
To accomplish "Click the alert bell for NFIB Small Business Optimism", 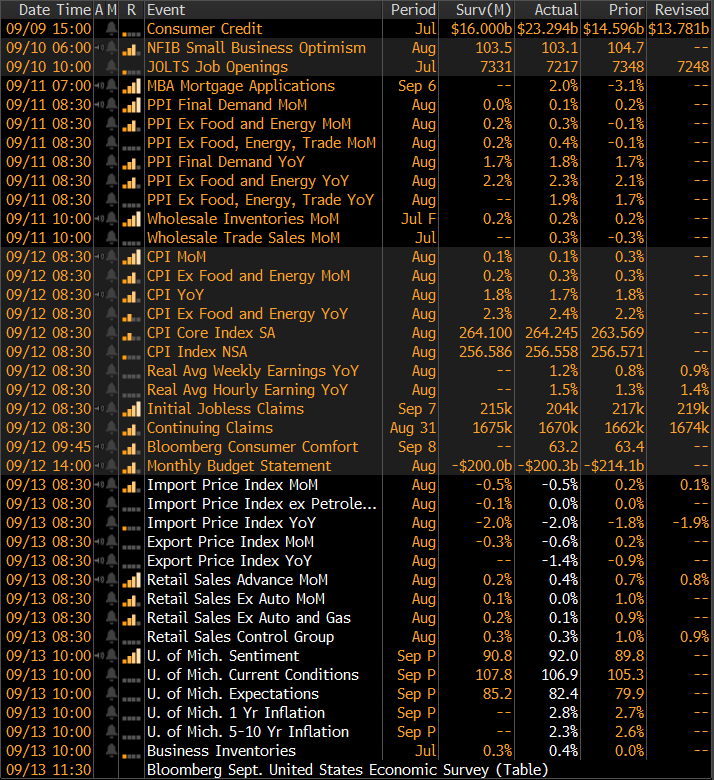I will 112,48.
